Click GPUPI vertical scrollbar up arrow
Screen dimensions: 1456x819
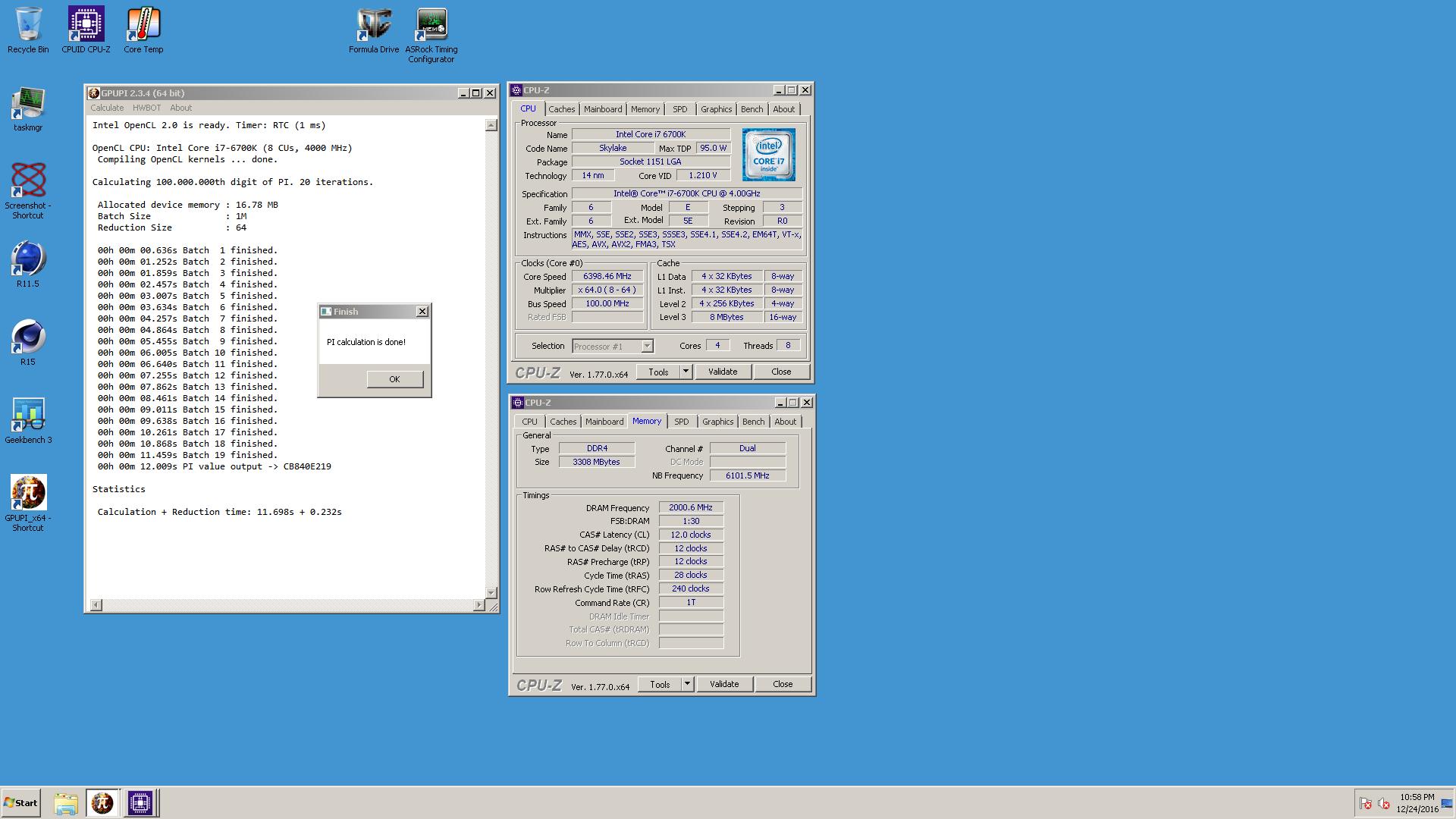click(x=491, y=125)
